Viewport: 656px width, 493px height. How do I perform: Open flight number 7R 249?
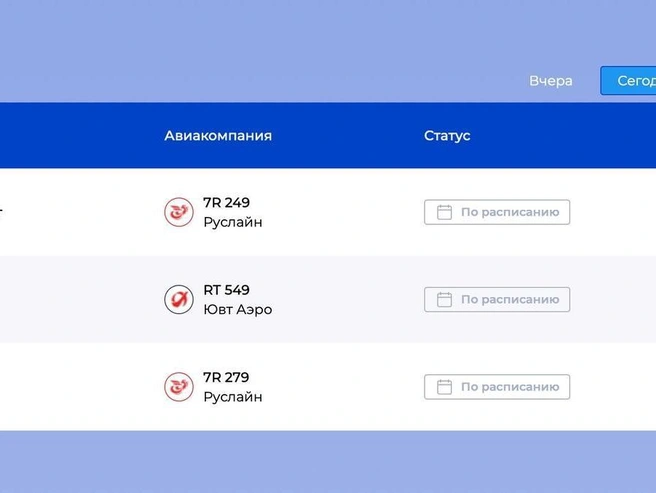[x=226, y=203]
